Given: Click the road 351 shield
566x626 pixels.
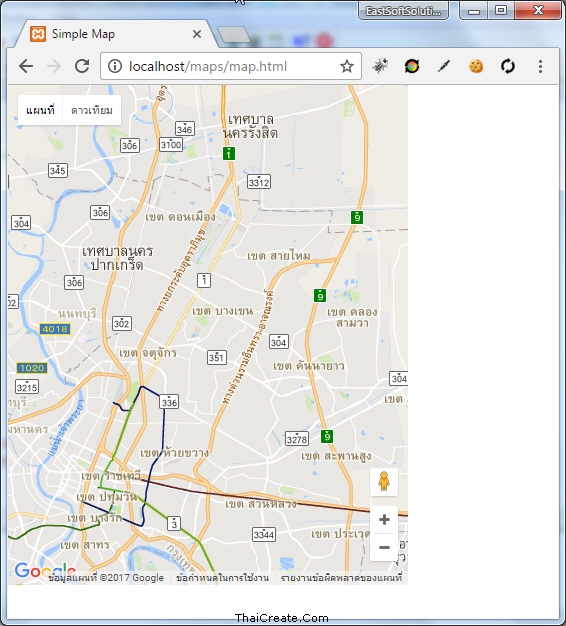Looking at the screenshot, I should 217,357.
